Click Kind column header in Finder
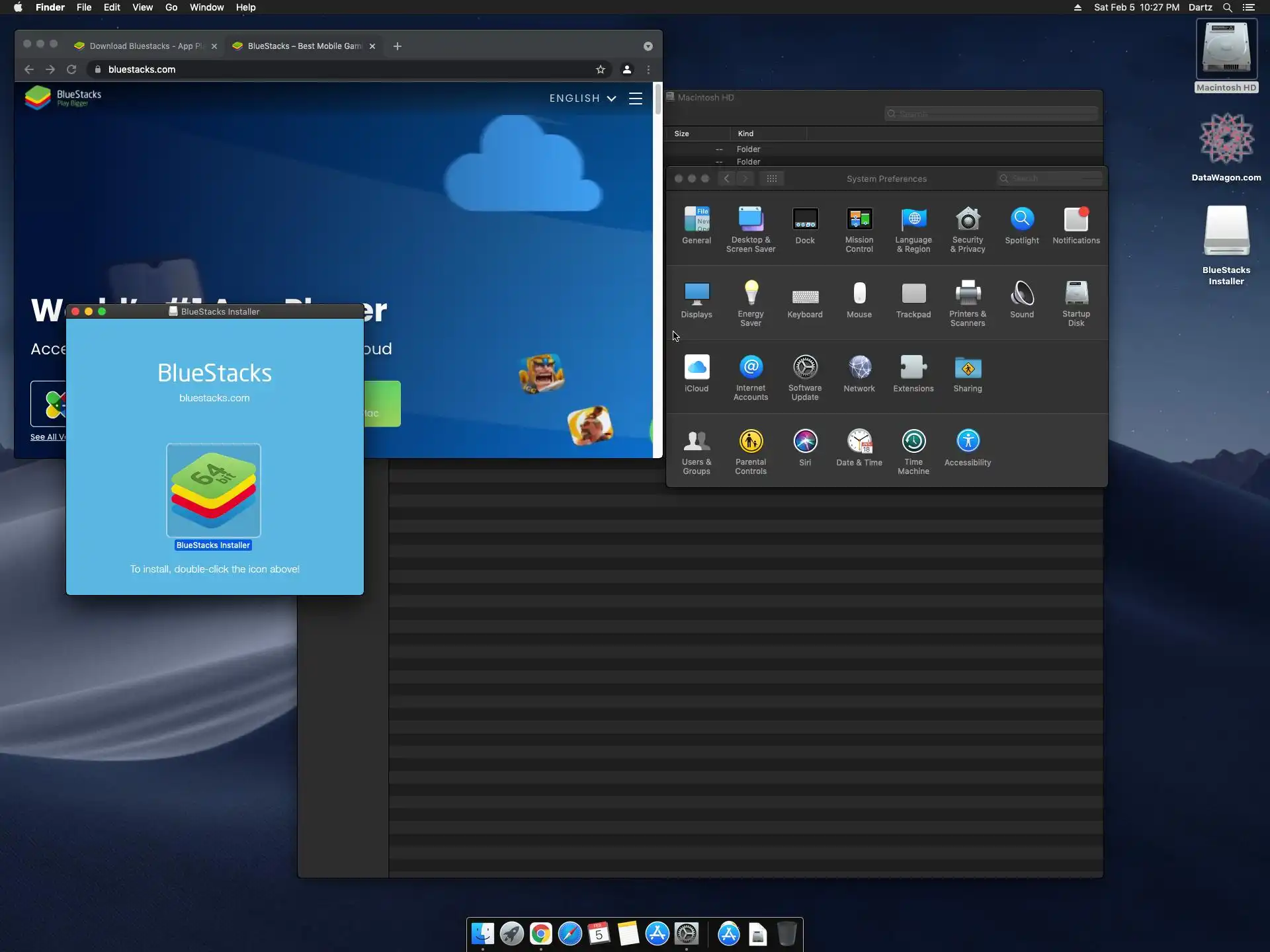This screenshot has height=952, width=1270. coord(745,134)
